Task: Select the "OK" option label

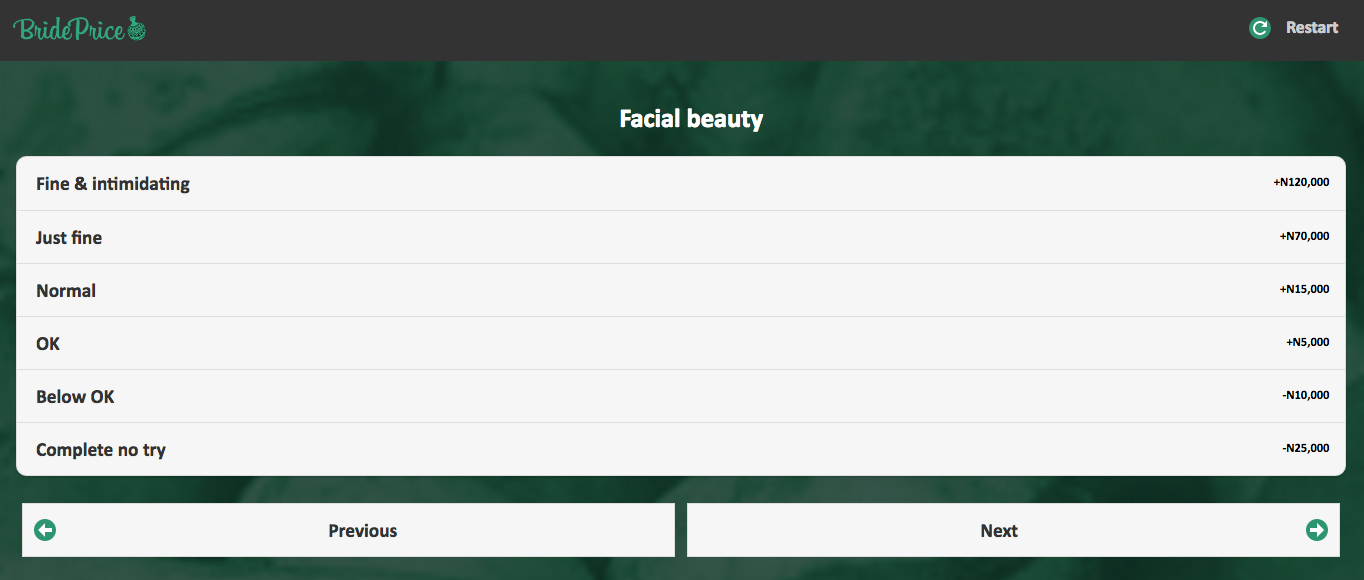Action: click(x=48, y=344)
